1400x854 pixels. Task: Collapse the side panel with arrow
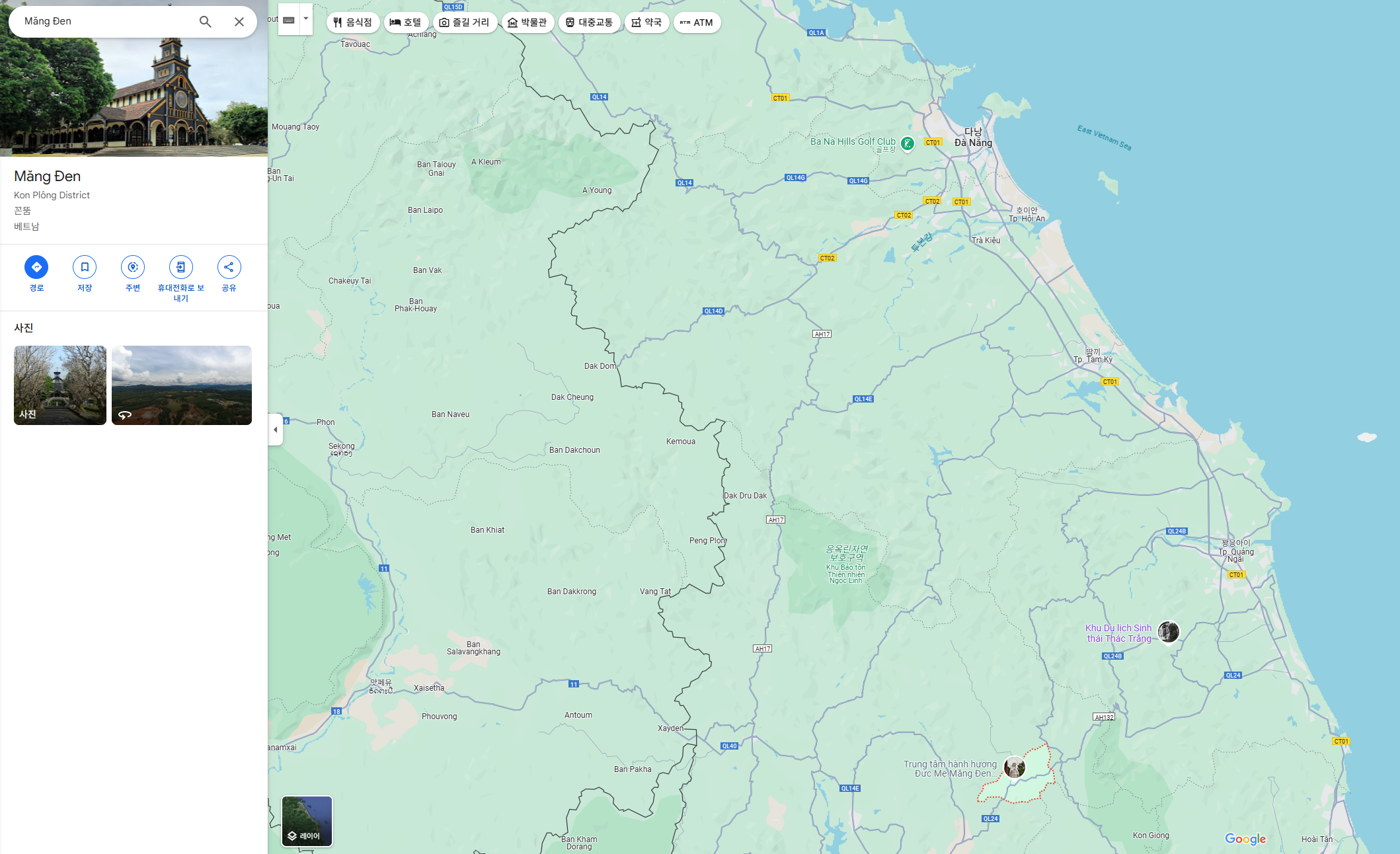click(276, 430)
